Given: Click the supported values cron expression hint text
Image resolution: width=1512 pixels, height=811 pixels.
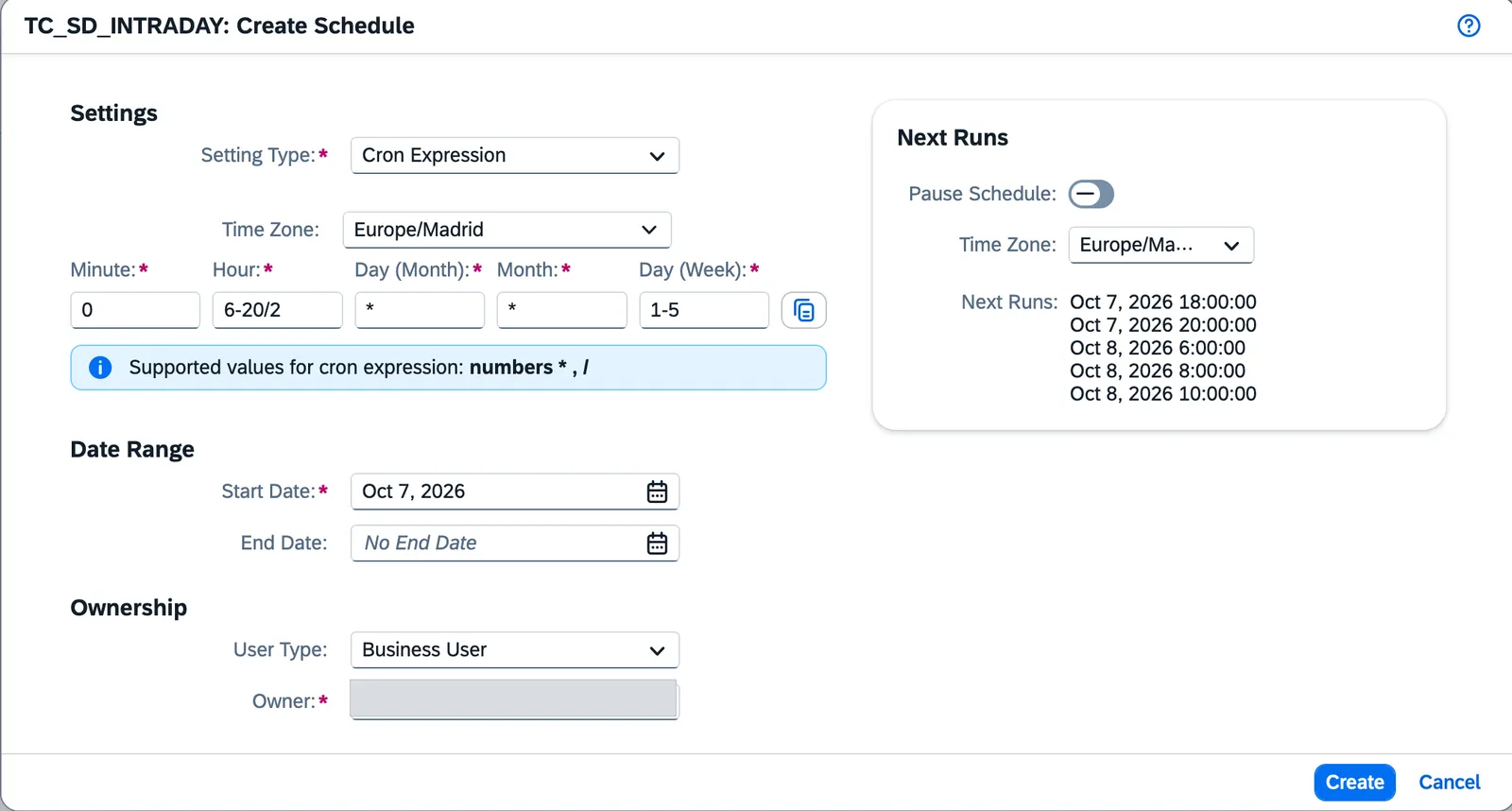Looking at the screenshot, I should [359, 368].
